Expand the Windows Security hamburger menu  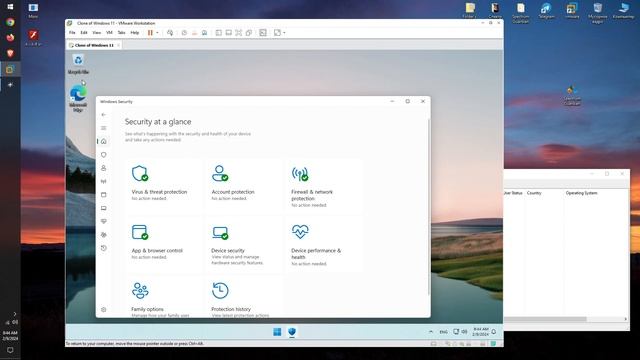(104, 128)
